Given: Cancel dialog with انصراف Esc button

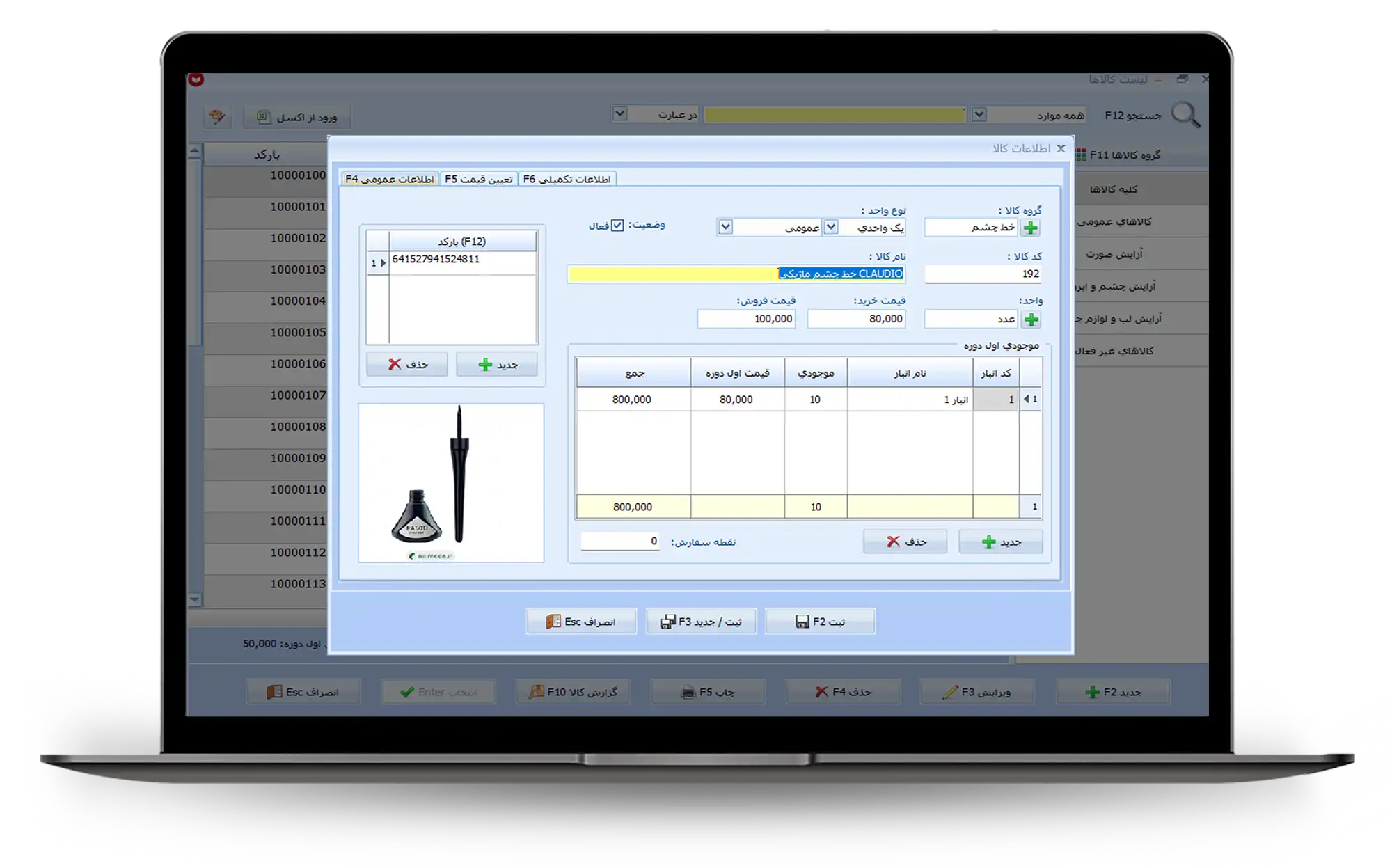Looking at the screenshot, I should click(581, 622).
